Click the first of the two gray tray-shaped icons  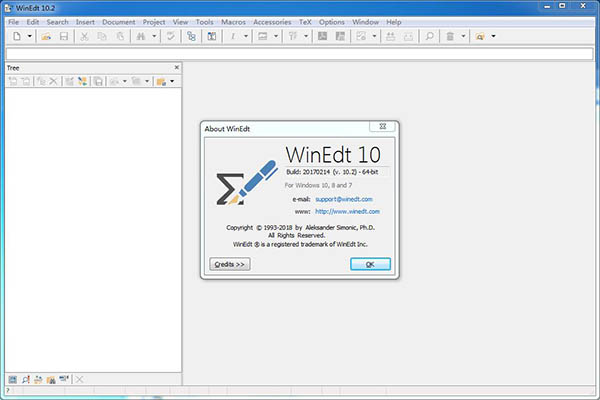[x=390, y=36]
